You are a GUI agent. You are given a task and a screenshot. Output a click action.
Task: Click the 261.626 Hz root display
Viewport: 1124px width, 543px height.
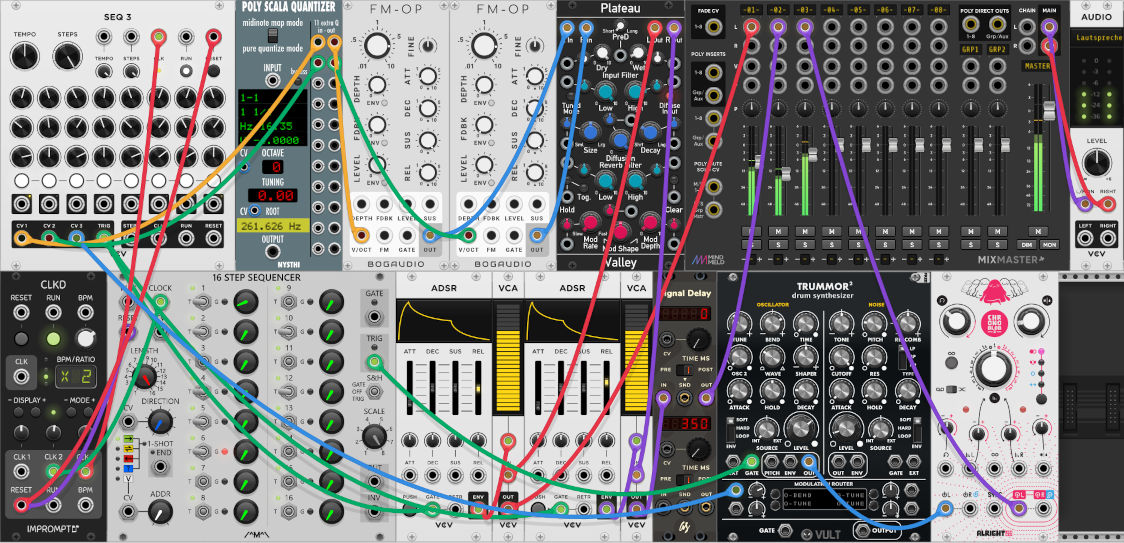tap(272, 226)
